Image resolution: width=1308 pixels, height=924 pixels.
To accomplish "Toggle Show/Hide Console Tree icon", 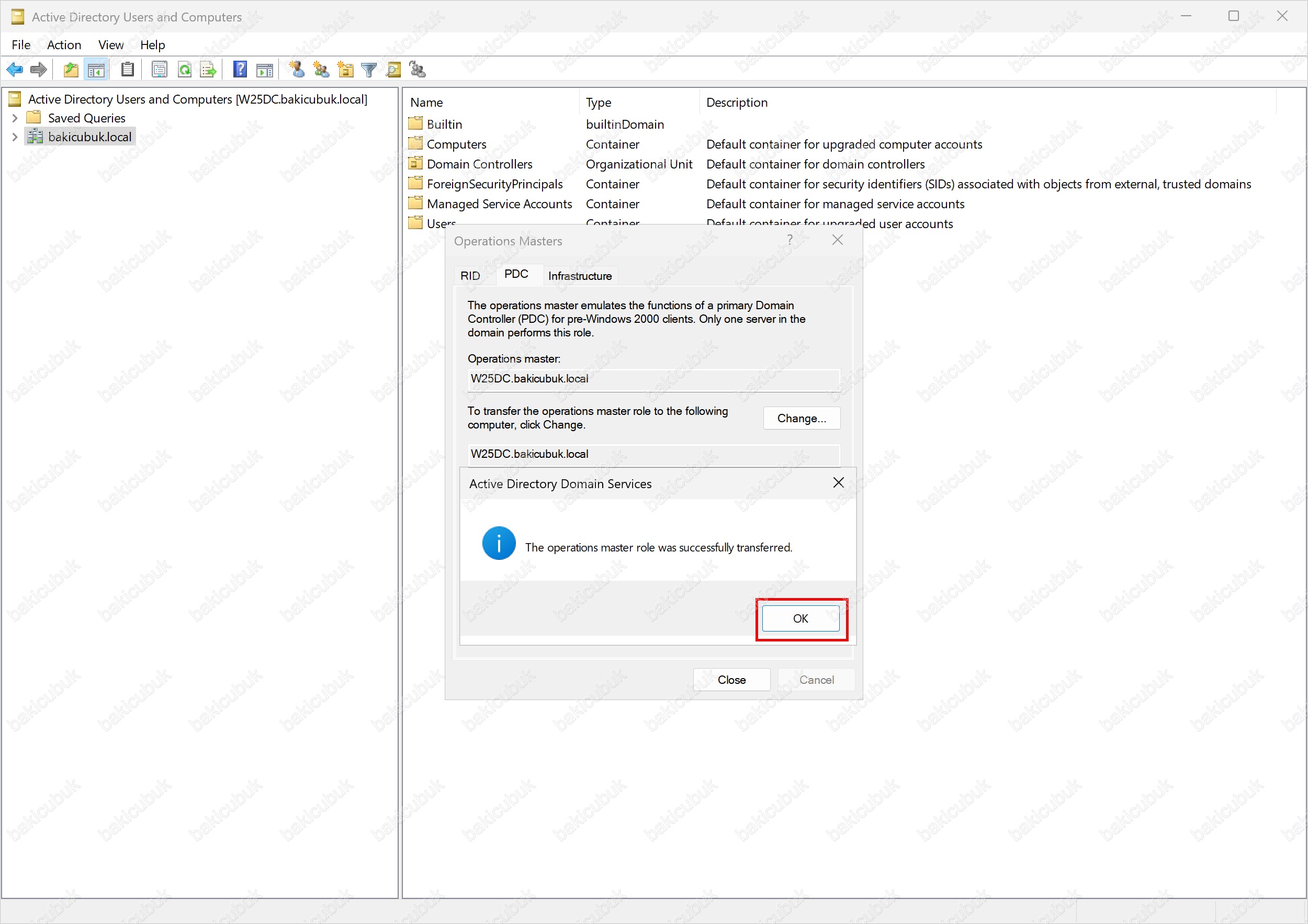I will coord(96,70).
